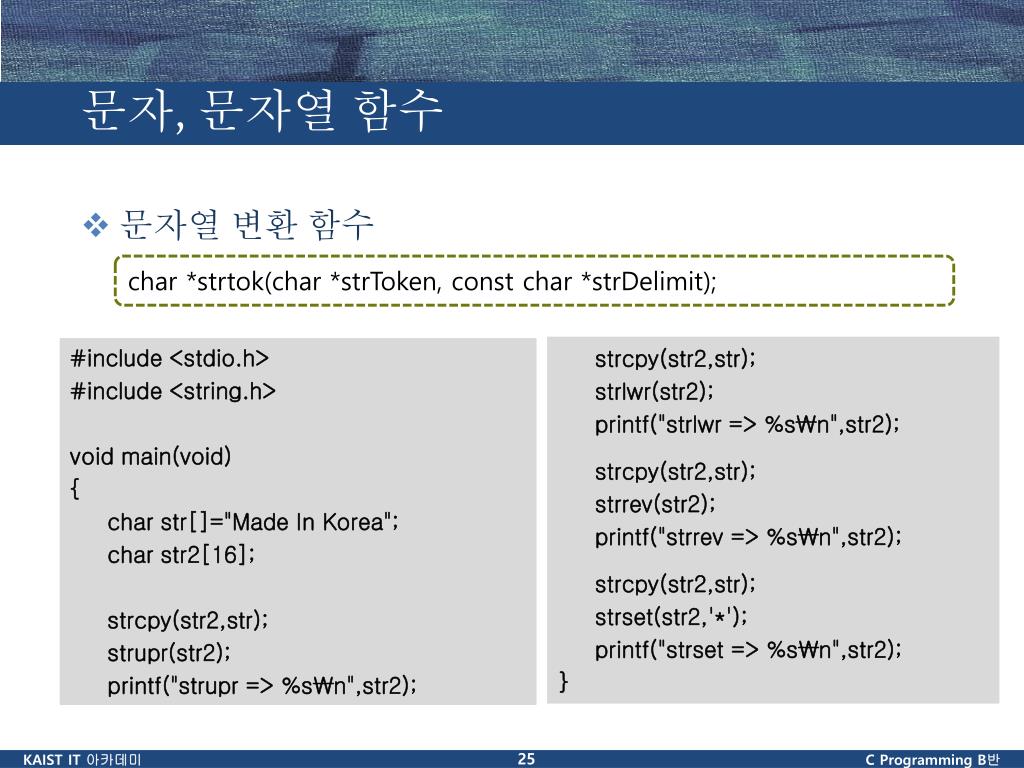Click the "strrev(str2);" call

tap(655, 504)
